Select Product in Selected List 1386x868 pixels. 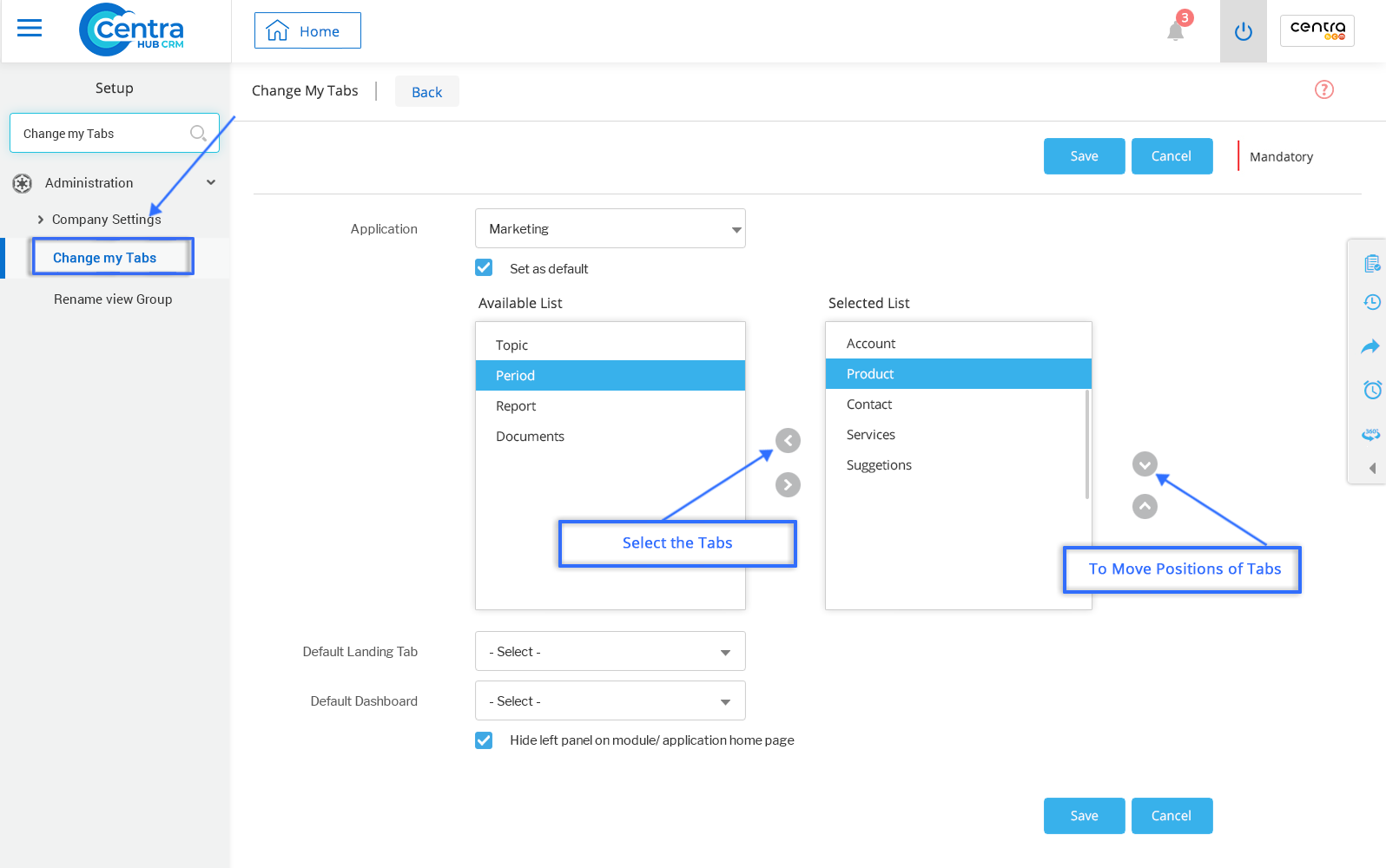[958, 373]
